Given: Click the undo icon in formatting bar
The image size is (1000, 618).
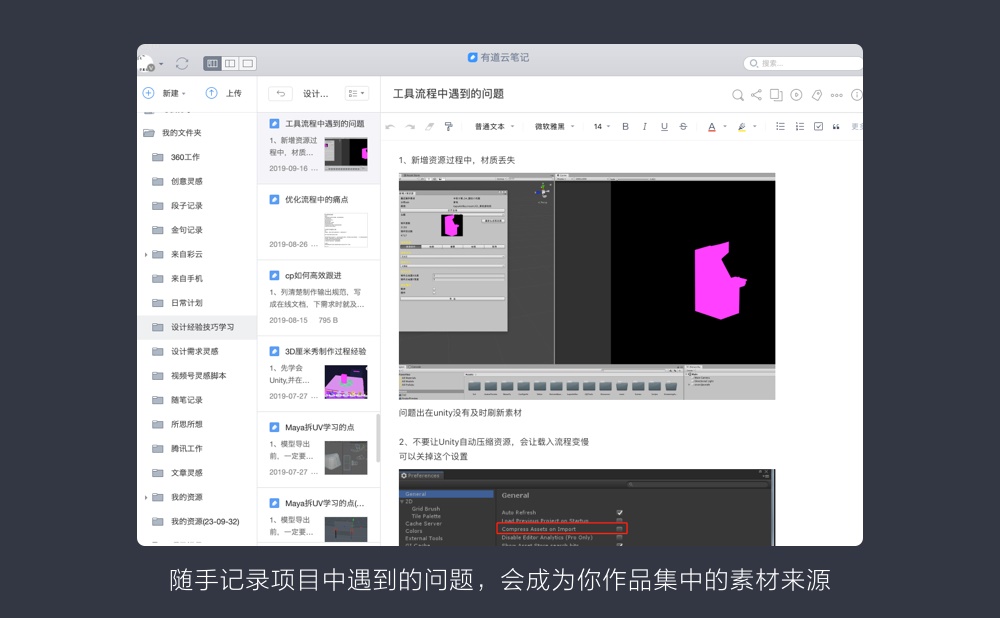Looking at the screenshot, I should coord(392,126).
